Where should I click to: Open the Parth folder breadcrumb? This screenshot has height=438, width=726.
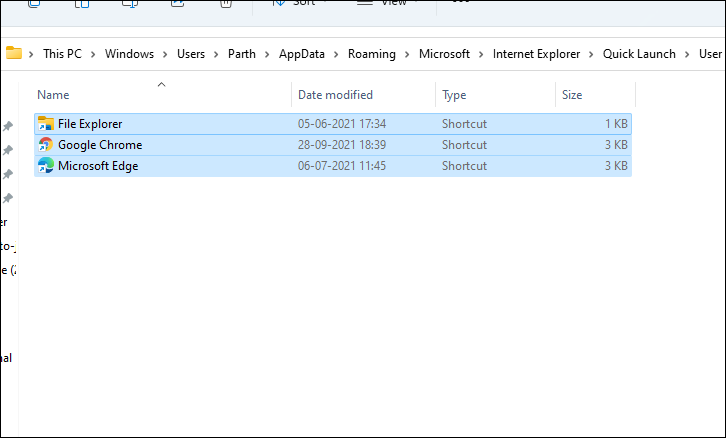[242, 54]
